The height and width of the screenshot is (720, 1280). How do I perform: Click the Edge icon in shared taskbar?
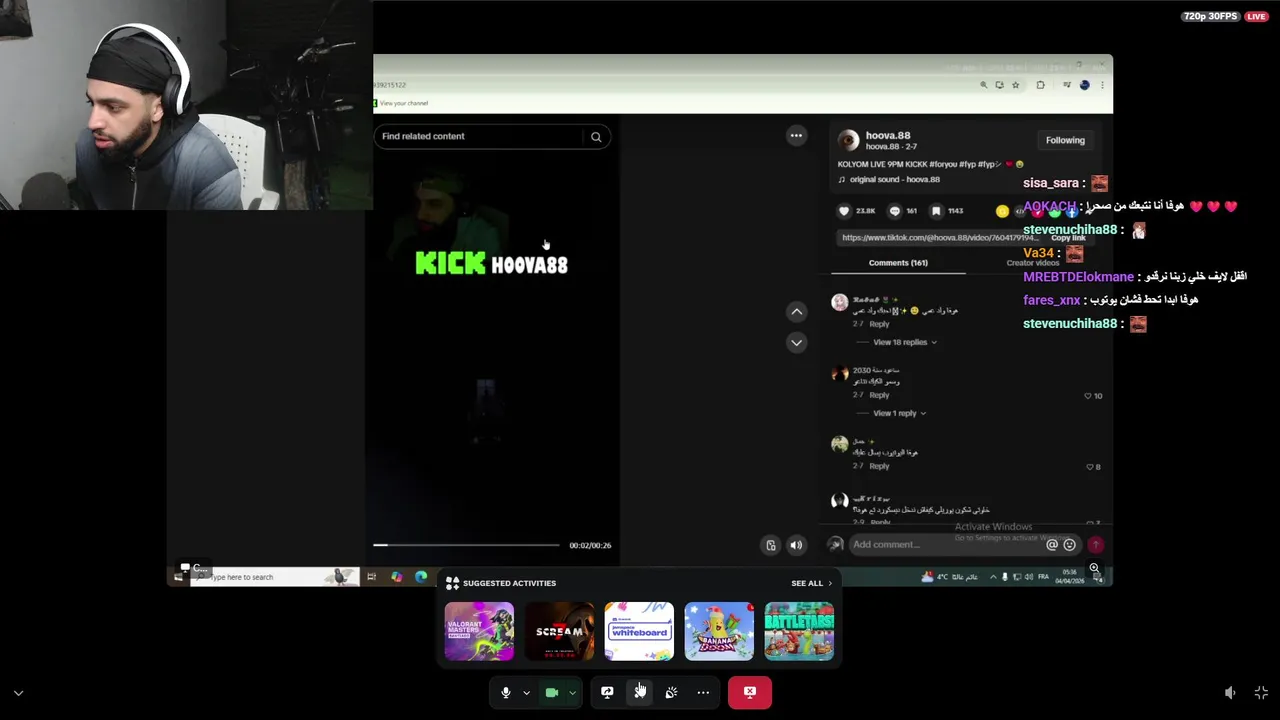421,577
